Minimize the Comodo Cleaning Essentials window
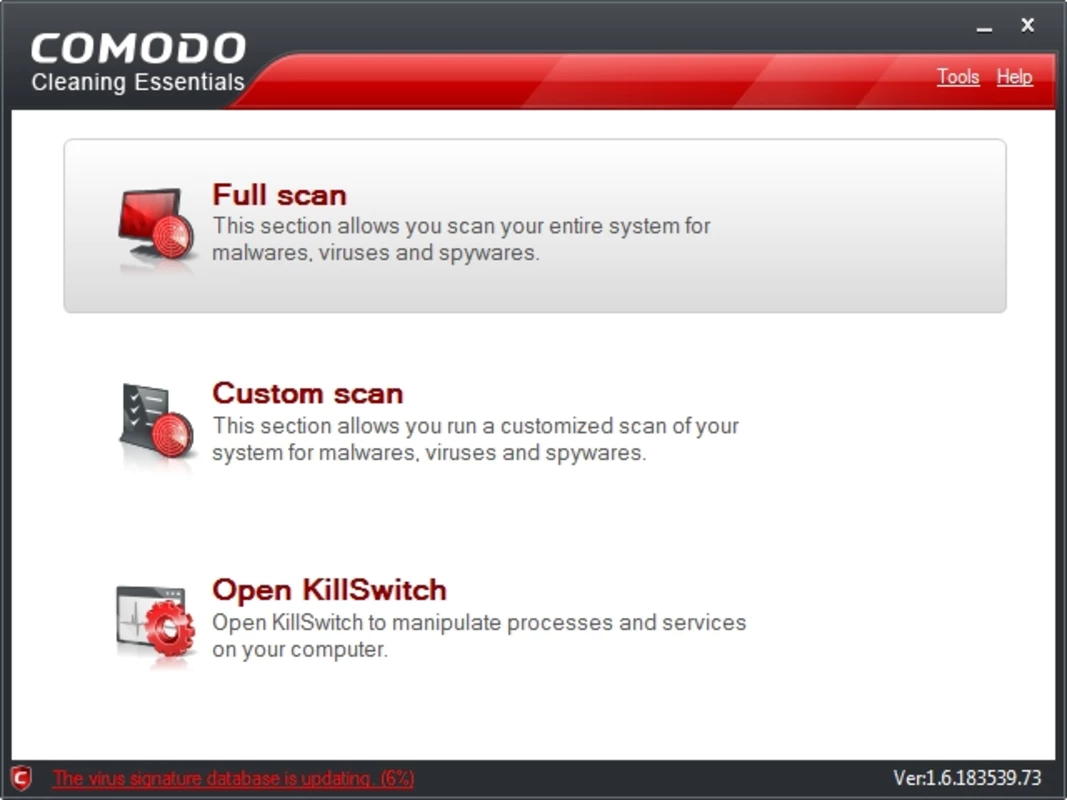1067x800 pixels. [x=984, y=29]
